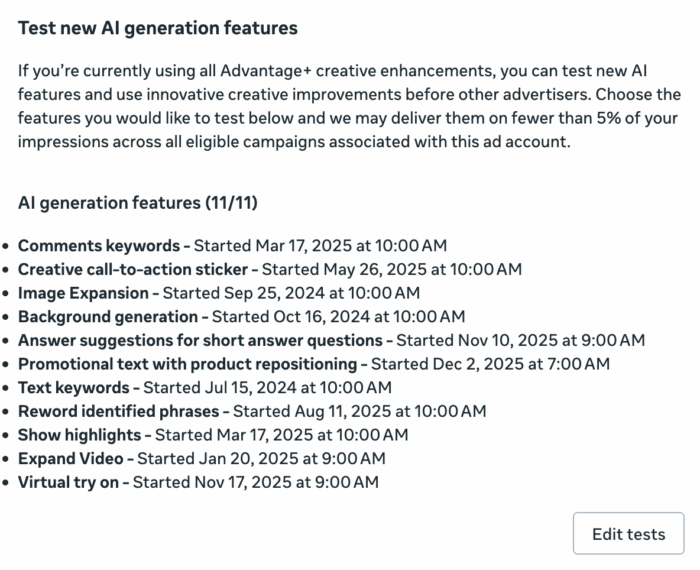This screenshot has height=570, width=700.
Task: Select the Text keywords feature label
Action: pyautogui.click(x=74, y=388)
